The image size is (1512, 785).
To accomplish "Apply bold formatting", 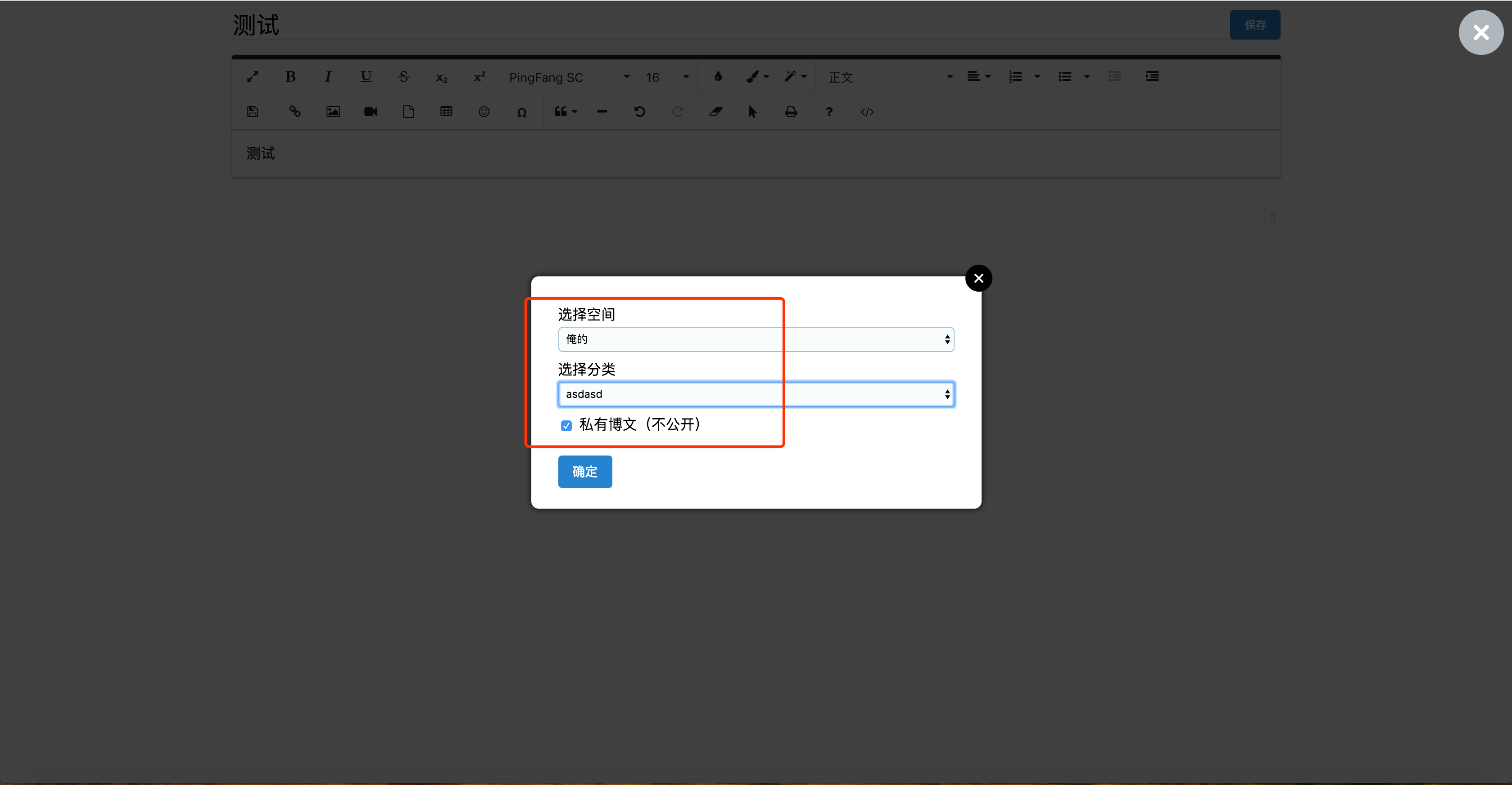I will (290, 77).
